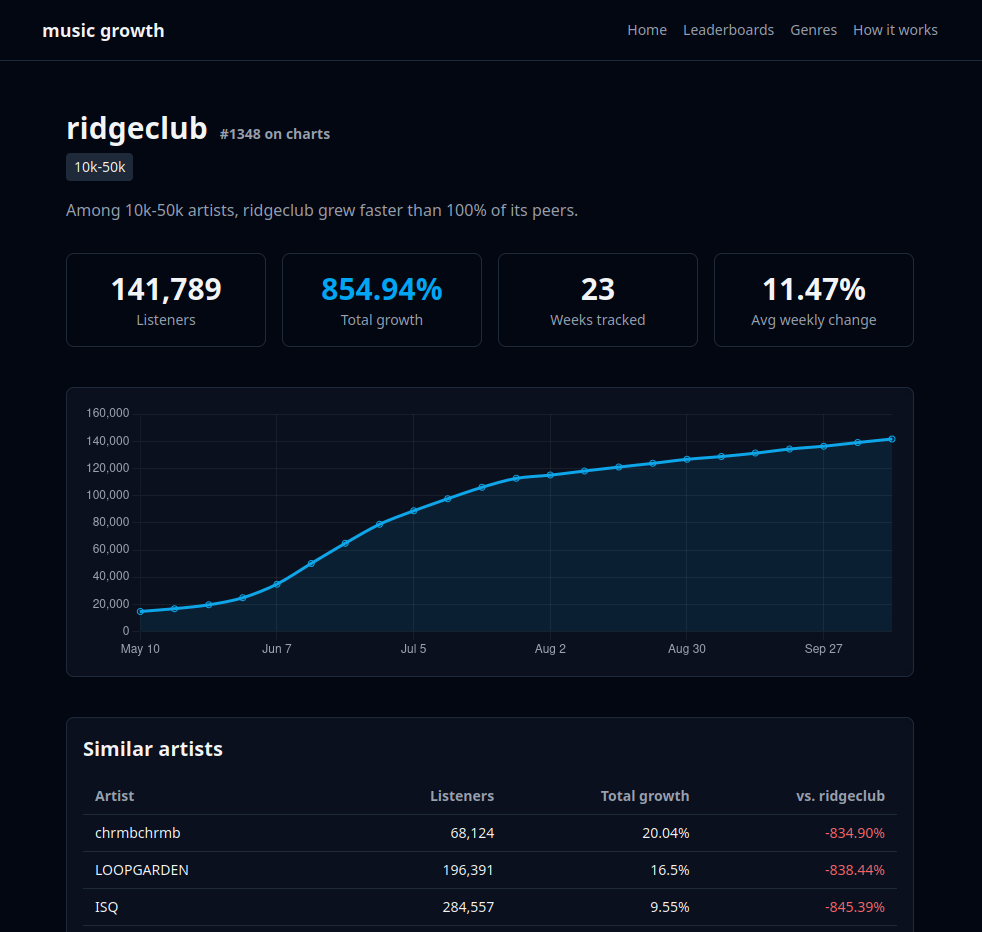Click the ridgeclub artist heading

tap(137, 128)
